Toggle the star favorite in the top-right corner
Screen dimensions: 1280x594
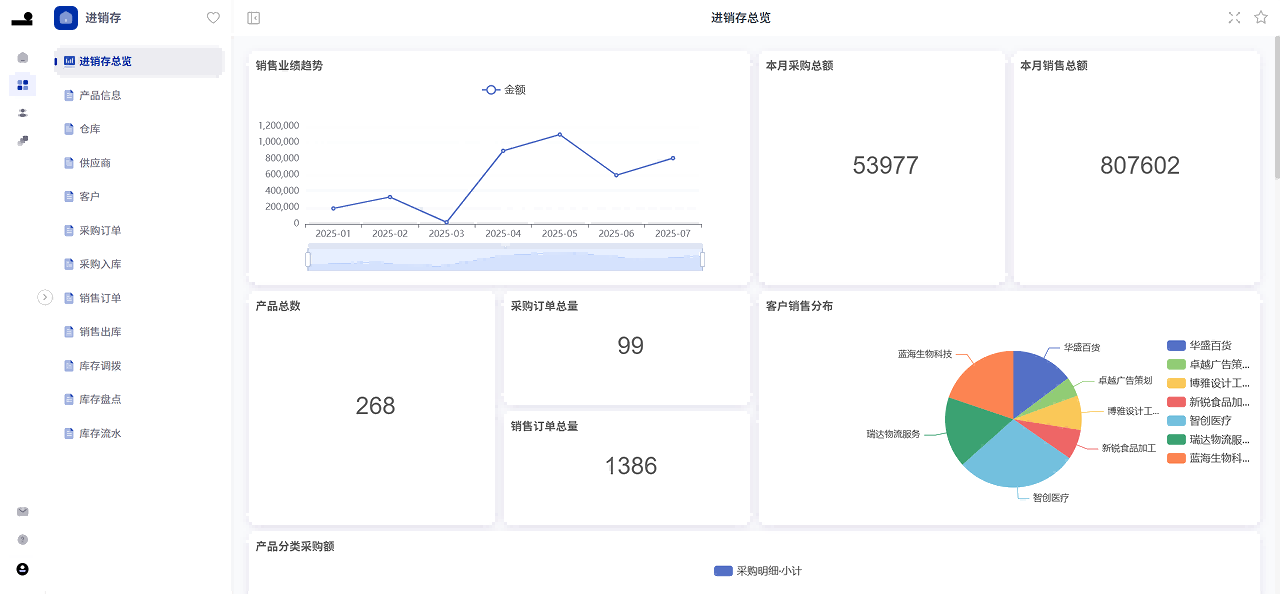click(1260, 17)
